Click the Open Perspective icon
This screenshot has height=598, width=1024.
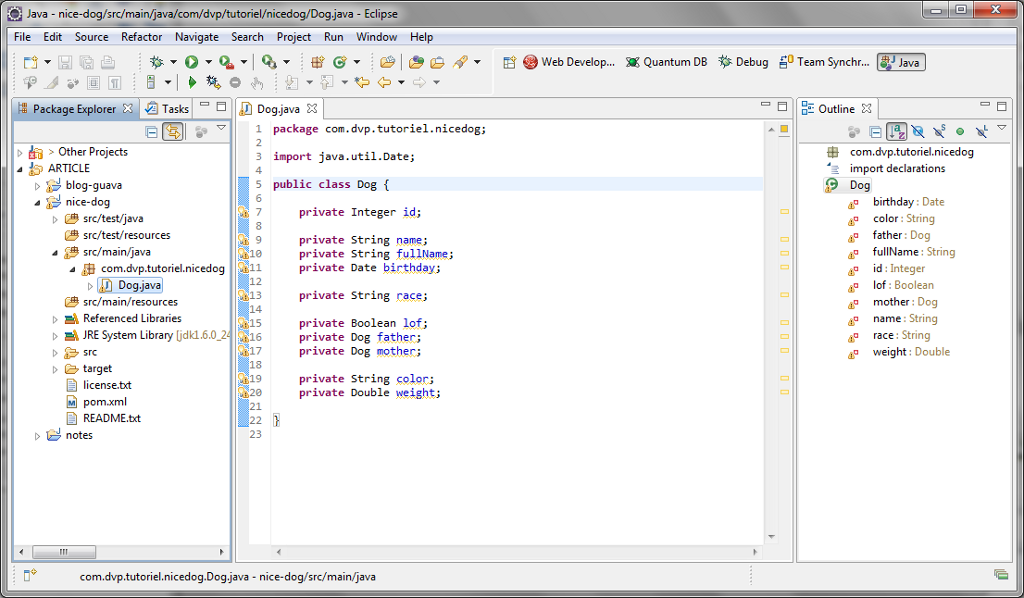point(509,62)
